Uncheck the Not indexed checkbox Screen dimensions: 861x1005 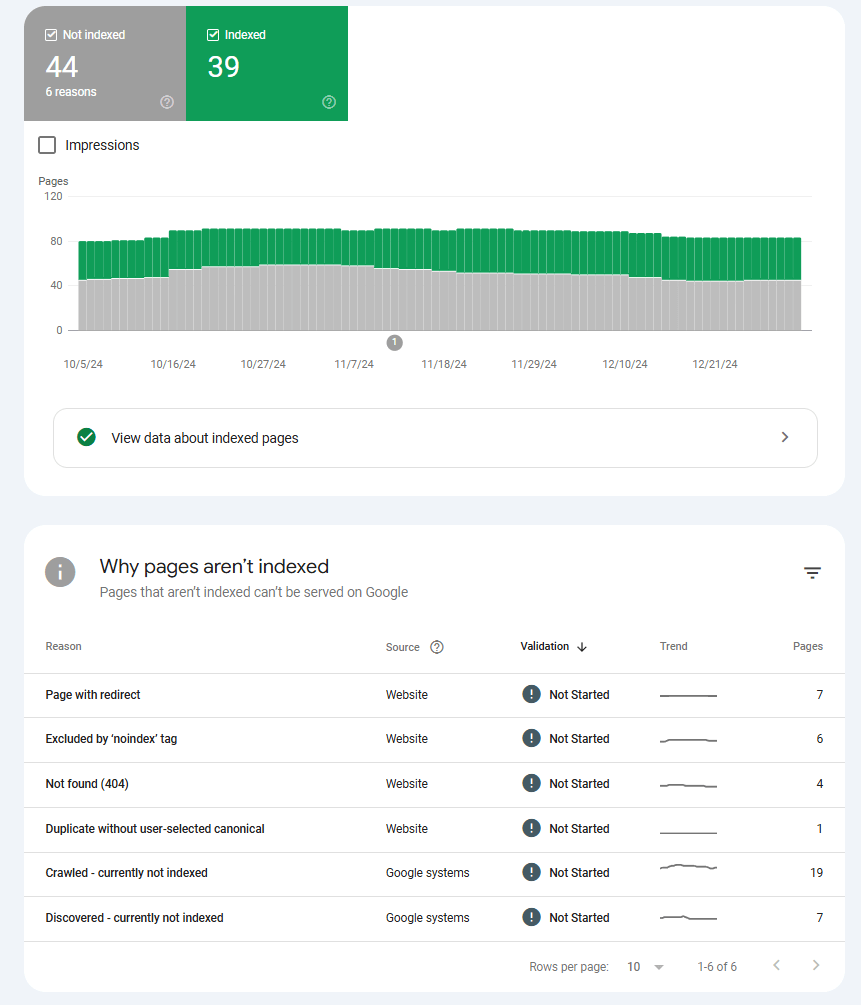tap(51, 35)
